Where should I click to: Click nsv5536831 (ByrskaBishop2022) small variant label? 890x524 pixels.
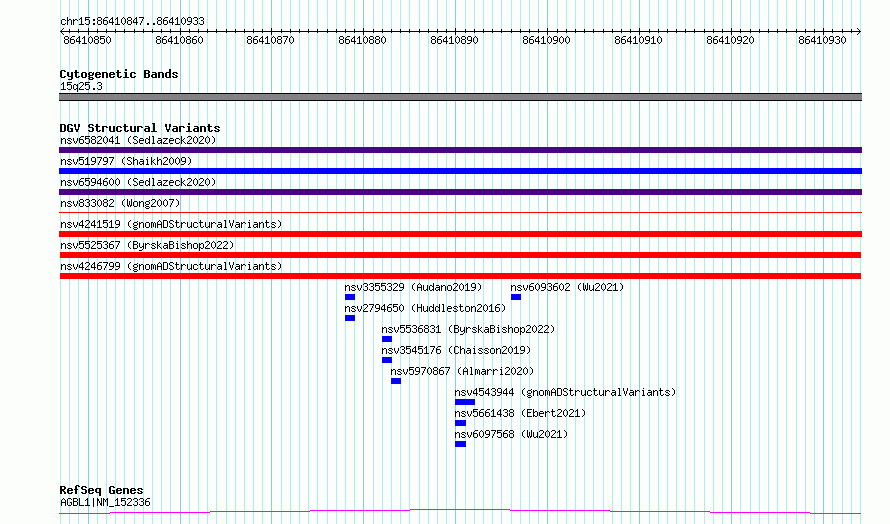coord(468,329)
